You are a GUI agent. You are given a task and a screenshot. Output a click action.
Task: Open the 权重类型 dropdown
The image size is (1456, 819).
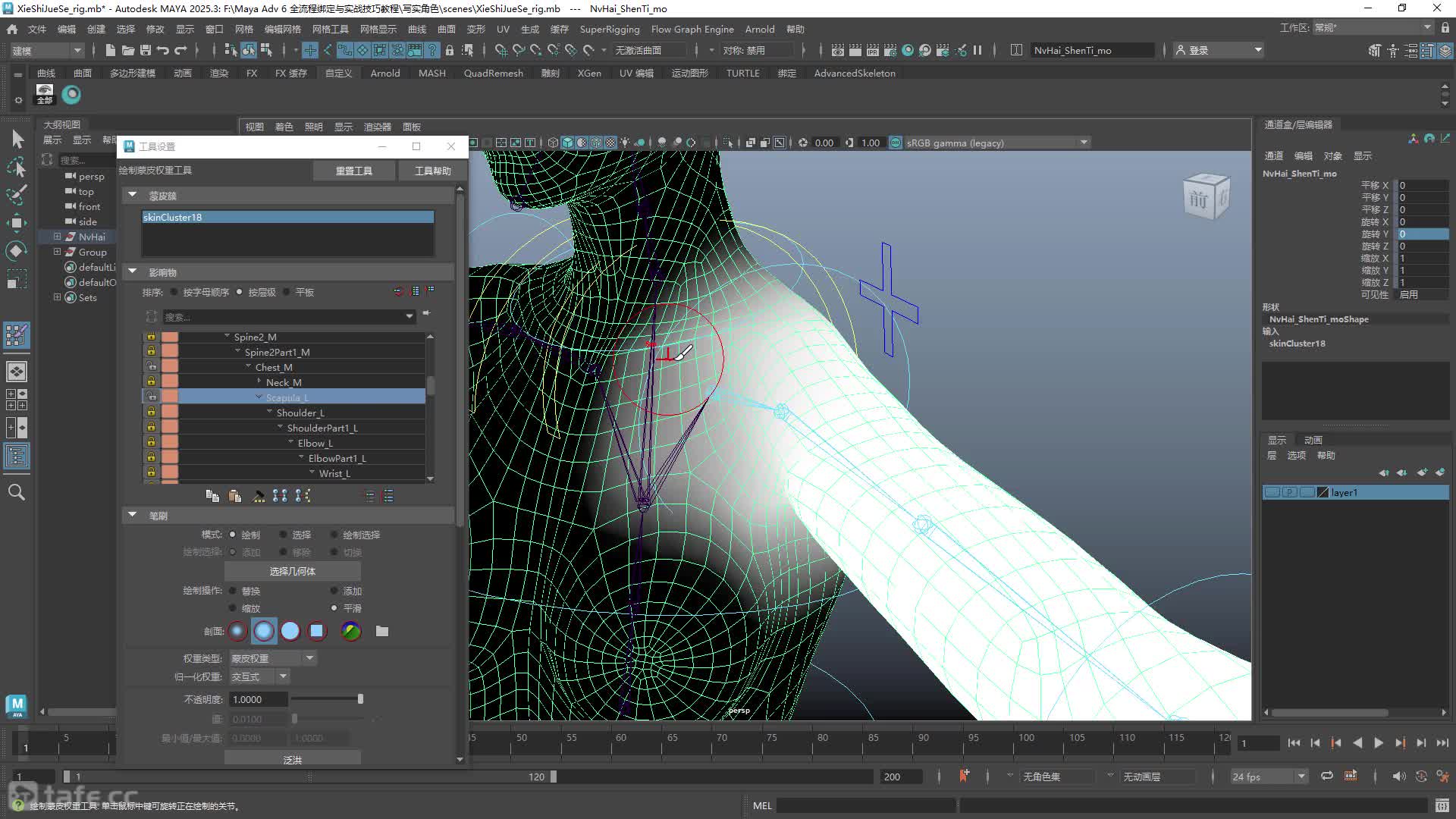273,658
